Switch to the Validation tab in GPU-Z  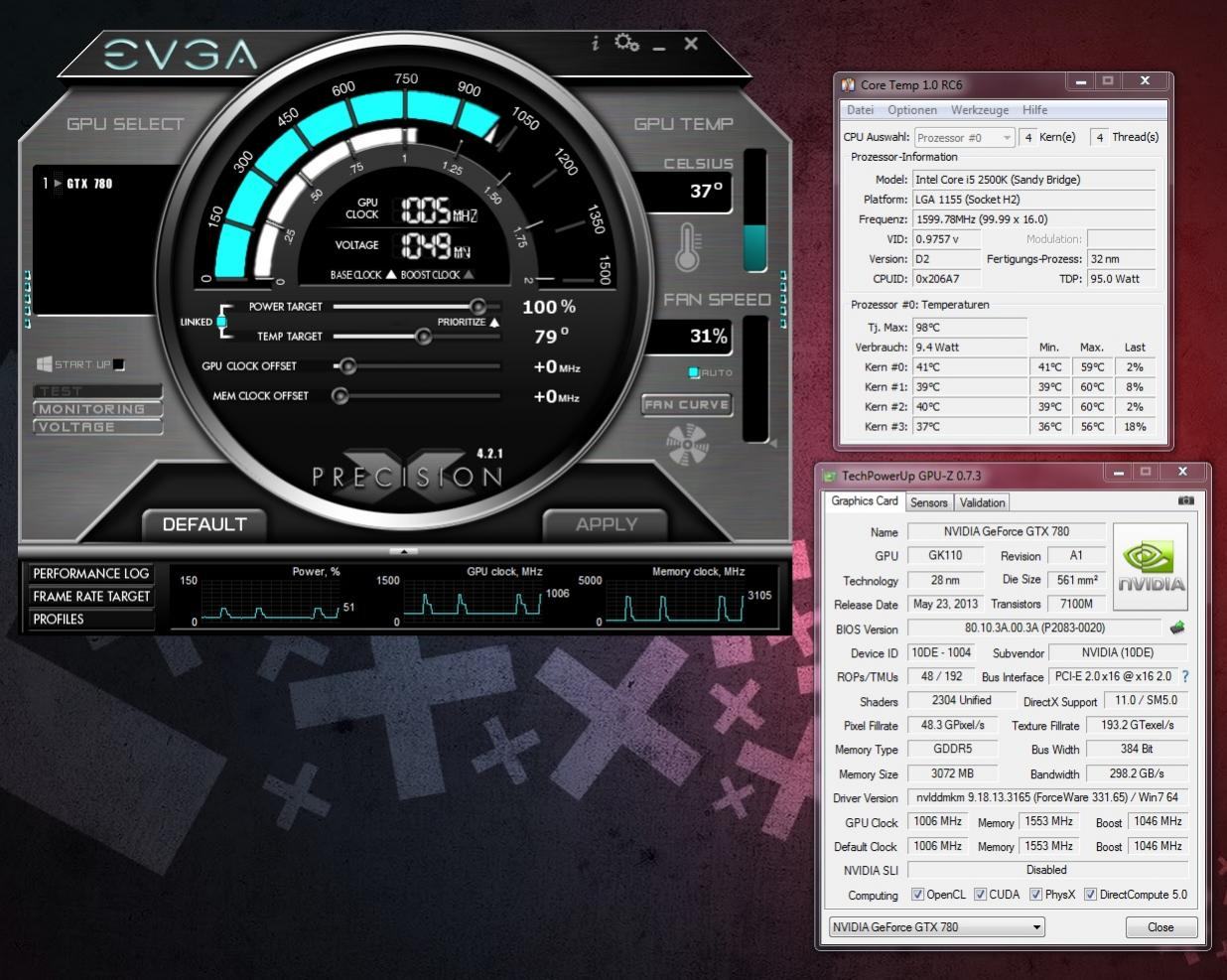tap(983, 502)
